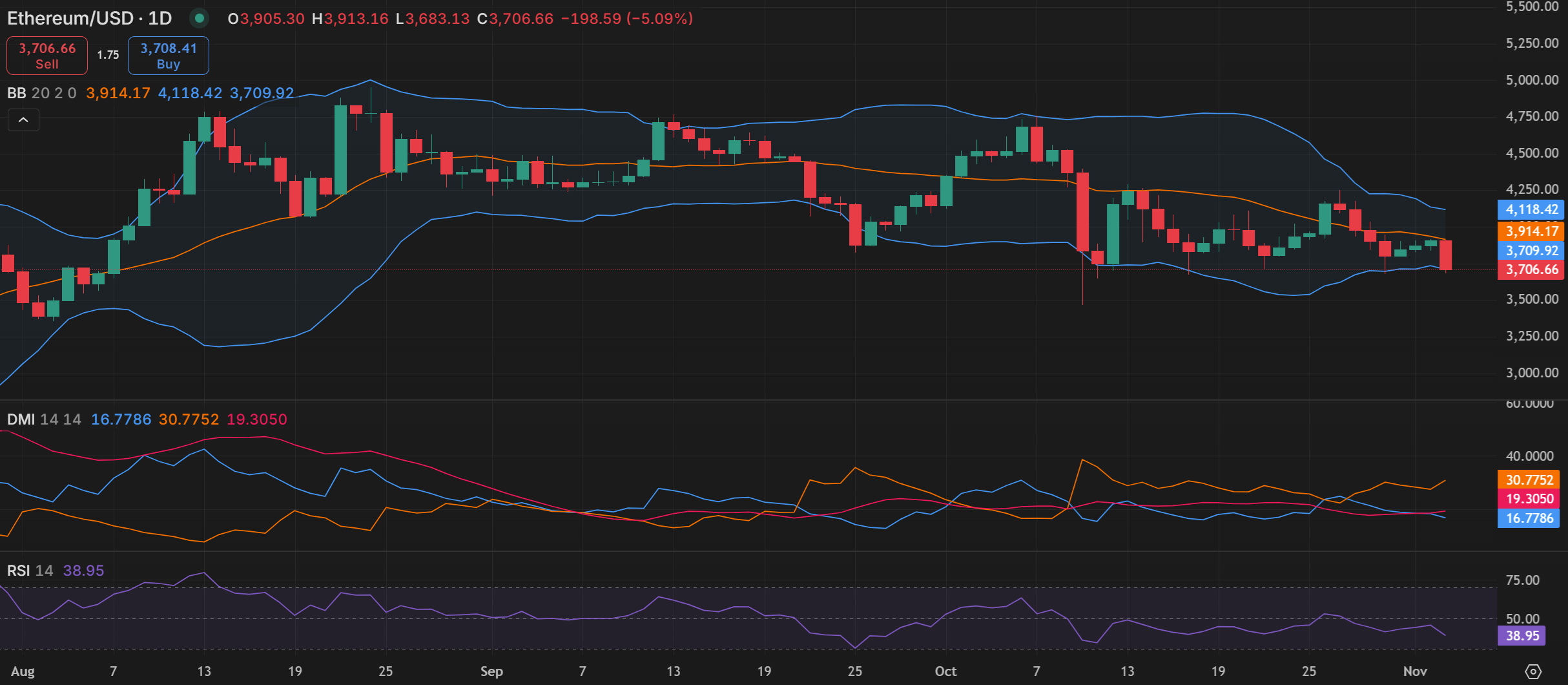Click the blue 16.7786 DMI axis label
The width and height of the screenshot is (1568, 685).
(x=1529, y=518)
